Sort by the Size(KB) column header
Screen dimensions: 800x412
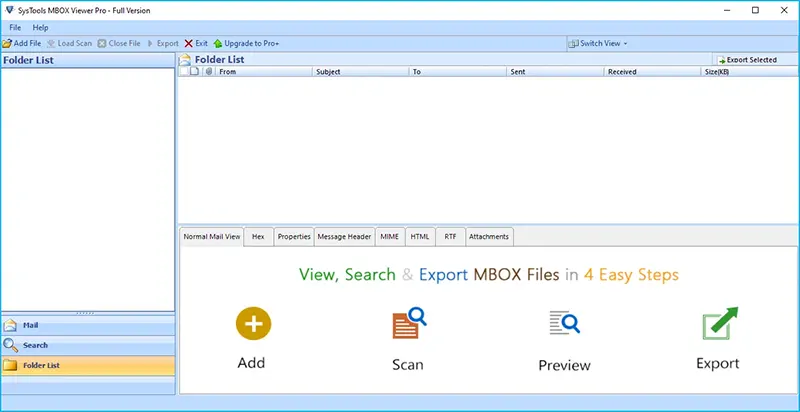pos(749,72)
